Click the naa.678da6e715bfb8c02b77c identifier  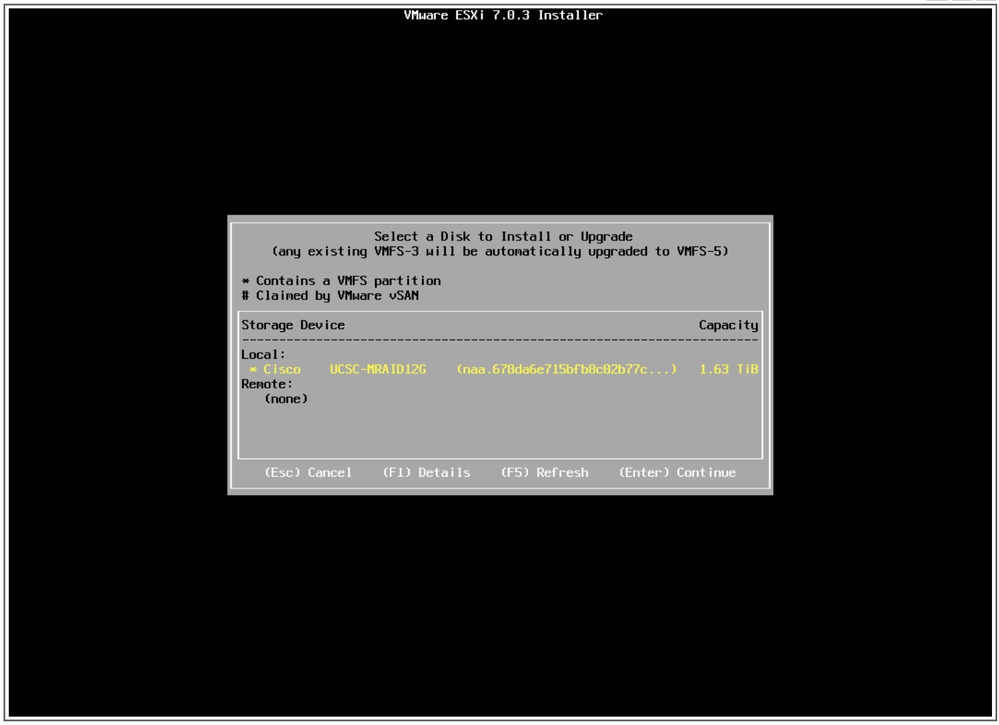(566, 370)
